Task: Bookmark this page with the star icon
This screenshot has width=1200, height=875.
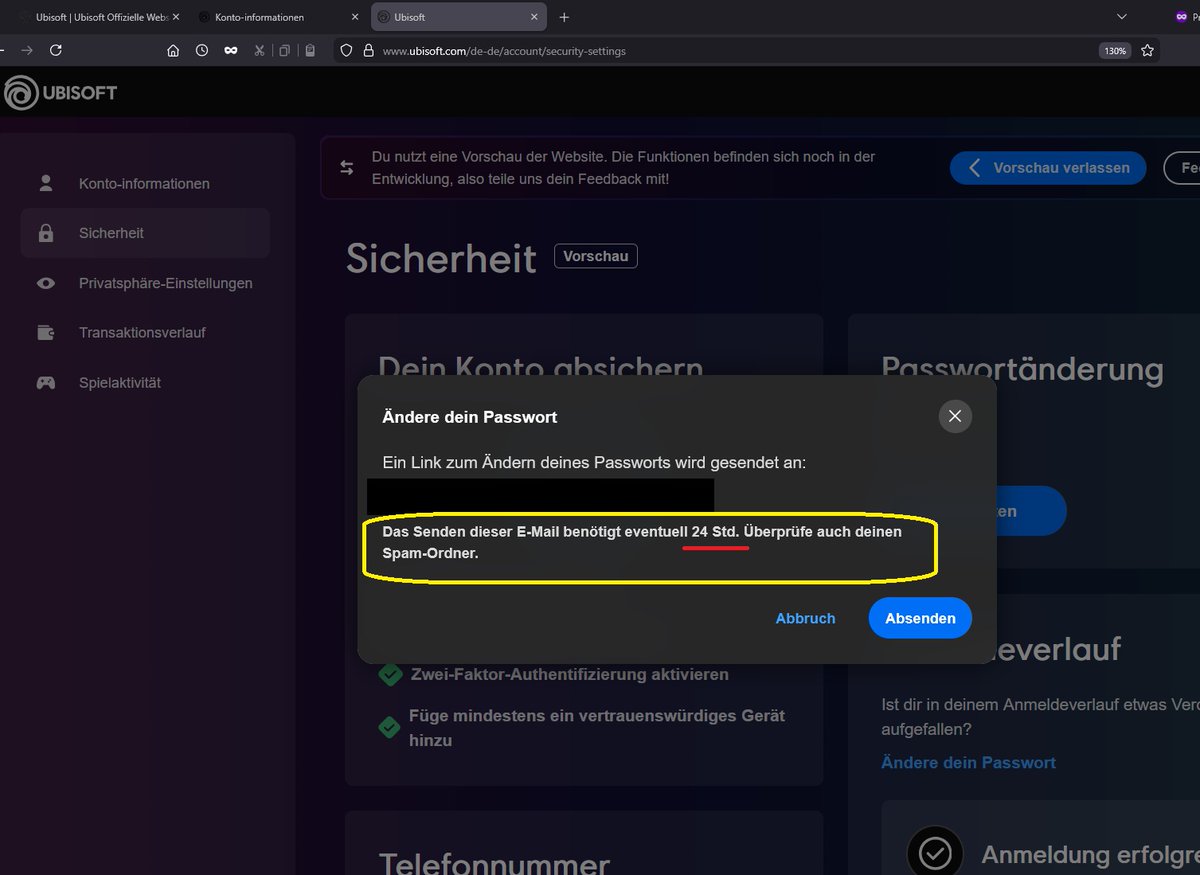Action: [x=1147, y=50]
